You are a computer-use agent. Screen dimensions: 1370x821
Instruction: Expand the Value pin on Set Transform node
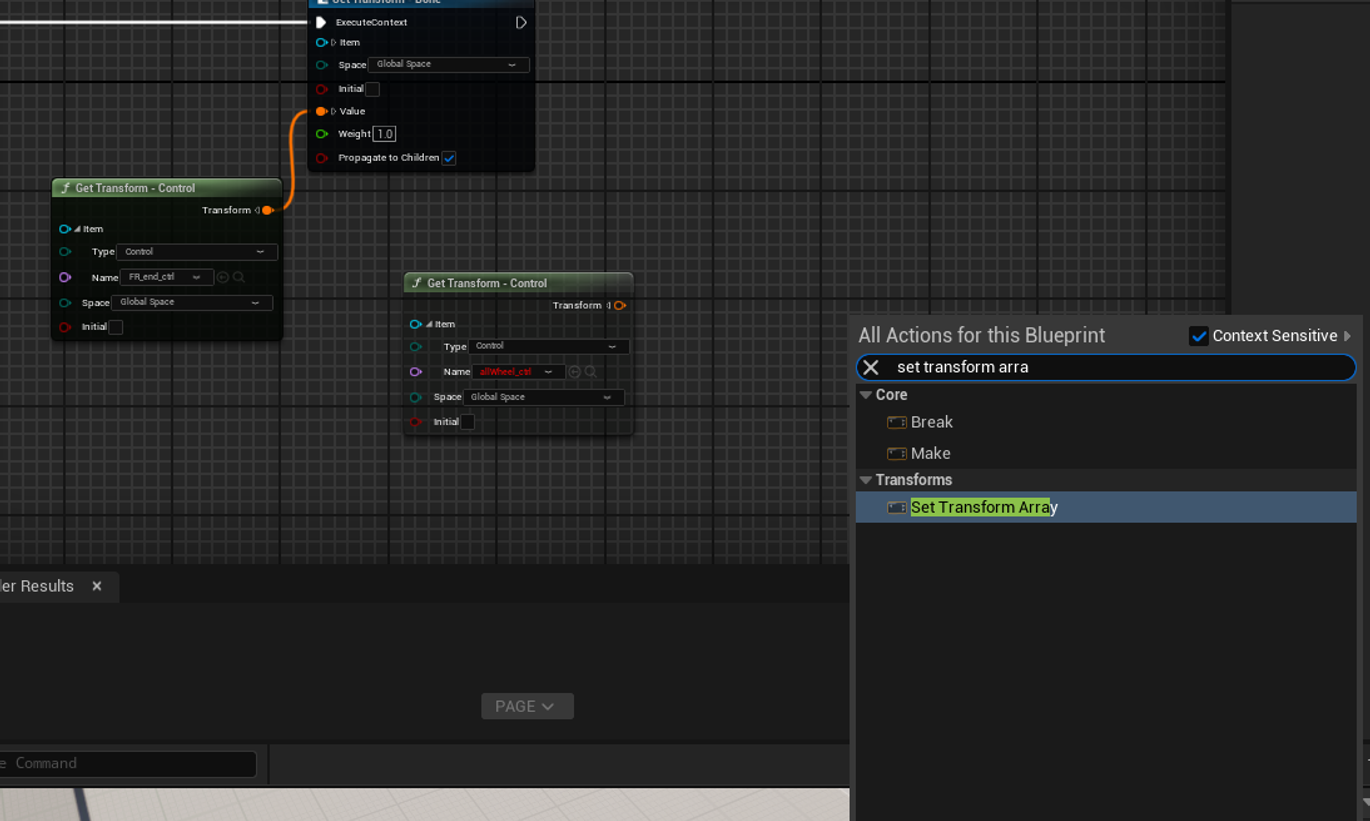[334, 111]
